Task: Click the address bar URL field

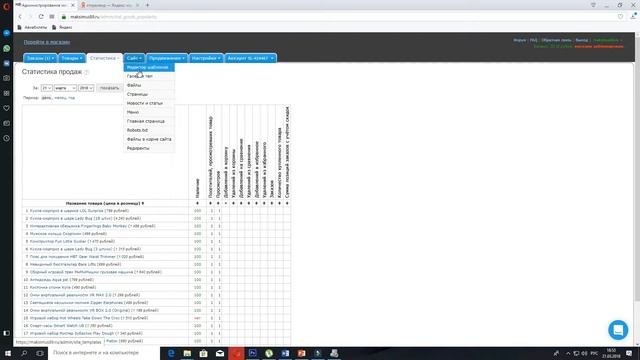Action: pos(339,17)
